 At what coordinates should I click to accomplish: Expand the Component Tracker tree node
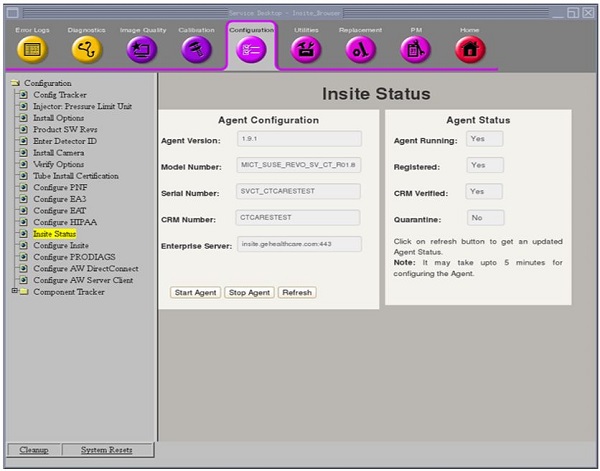click(14, 291)
